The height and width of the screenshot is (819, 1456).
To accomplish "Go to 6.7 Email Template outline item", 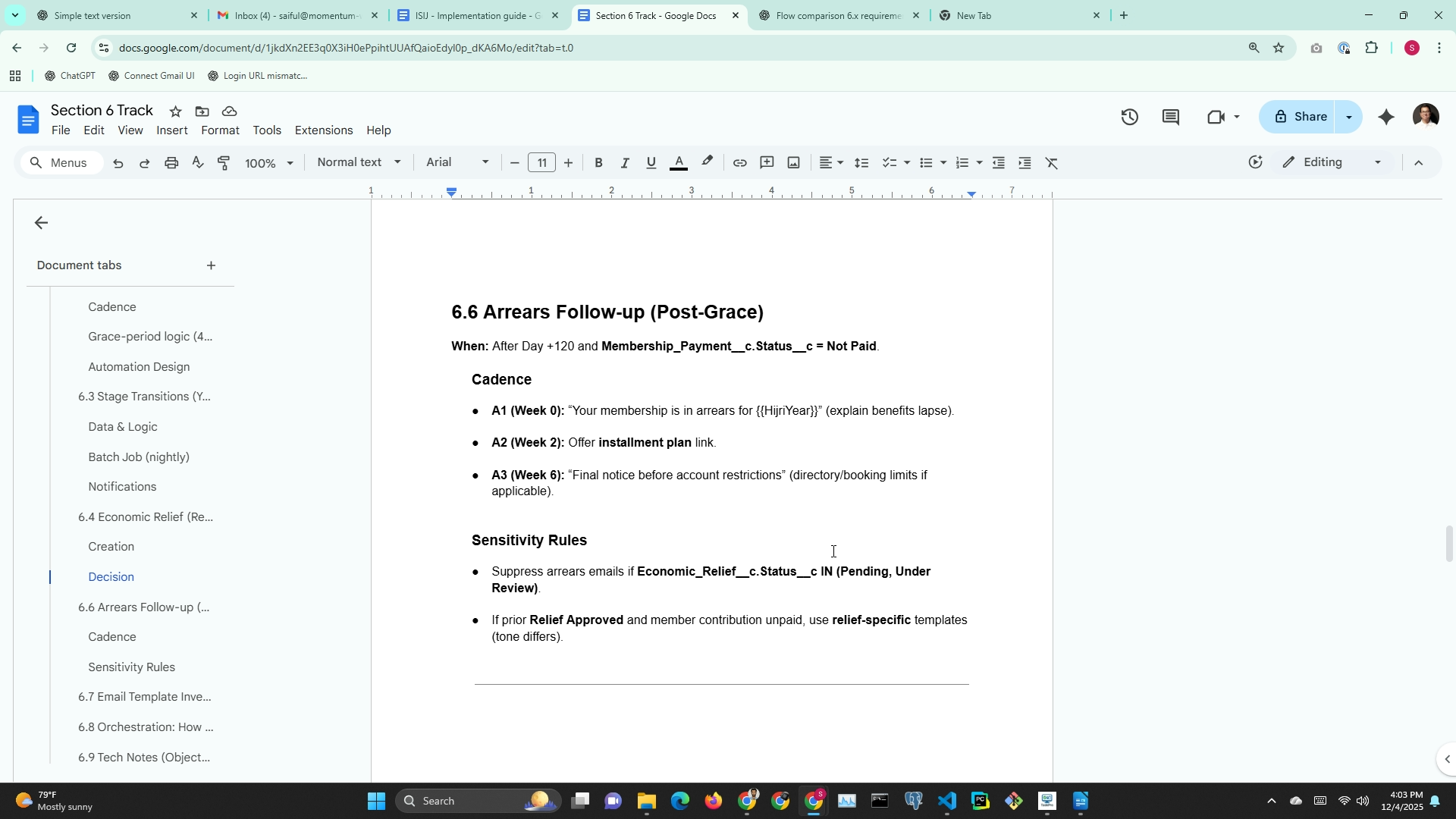I will click(144, 697).
